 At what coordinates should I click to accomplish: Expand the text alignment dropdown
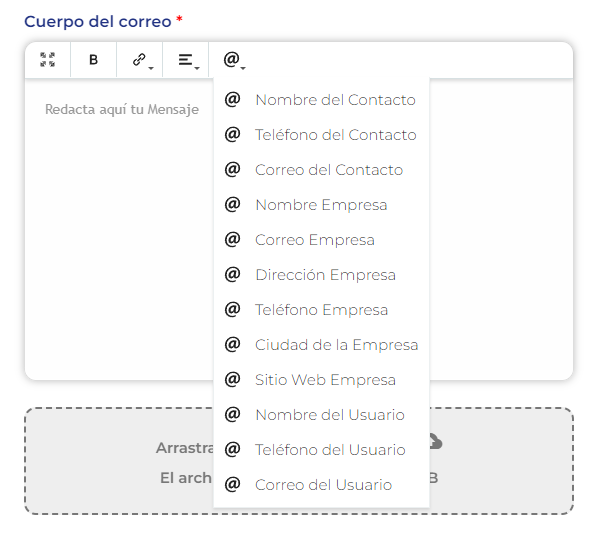click(186, 60)
